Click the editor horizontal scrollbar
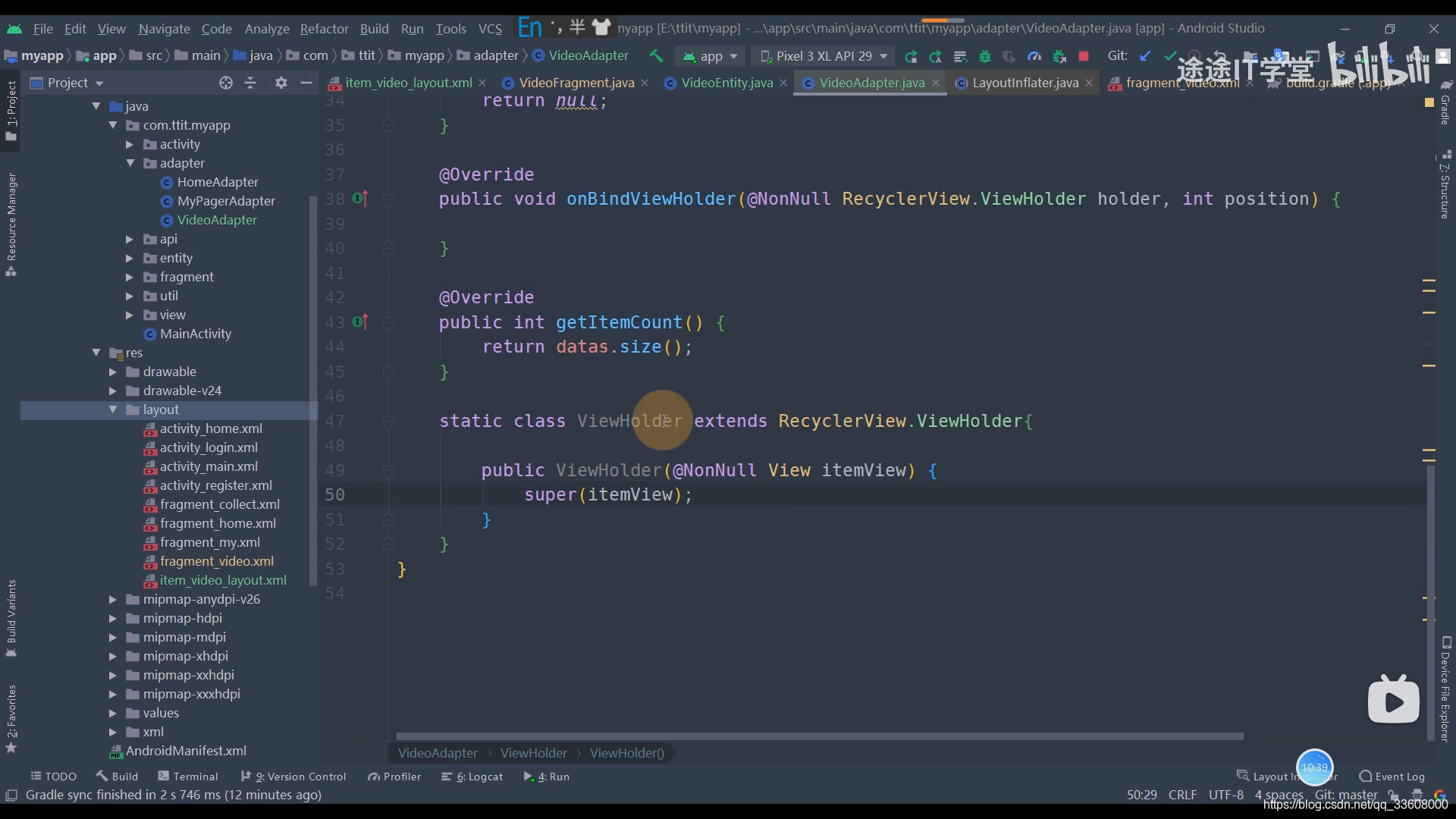Screen dimensions: 1456x819 point(820,736)
